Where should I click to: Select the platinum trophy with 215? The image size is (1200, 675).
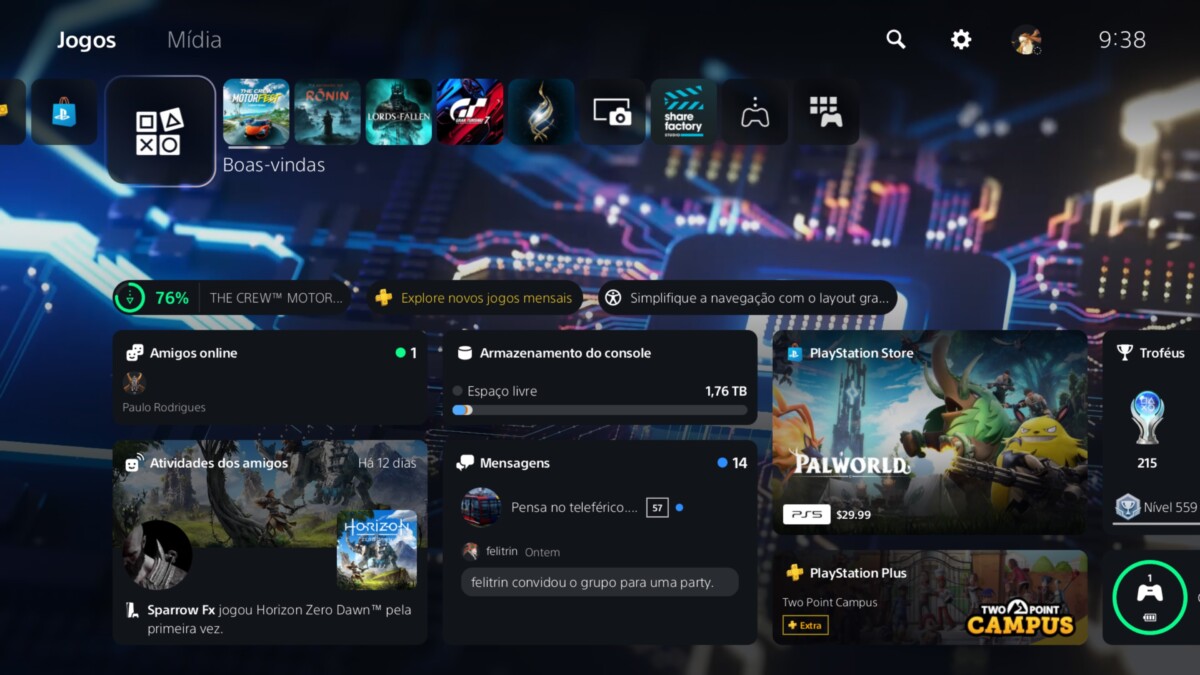(1147, 418)
